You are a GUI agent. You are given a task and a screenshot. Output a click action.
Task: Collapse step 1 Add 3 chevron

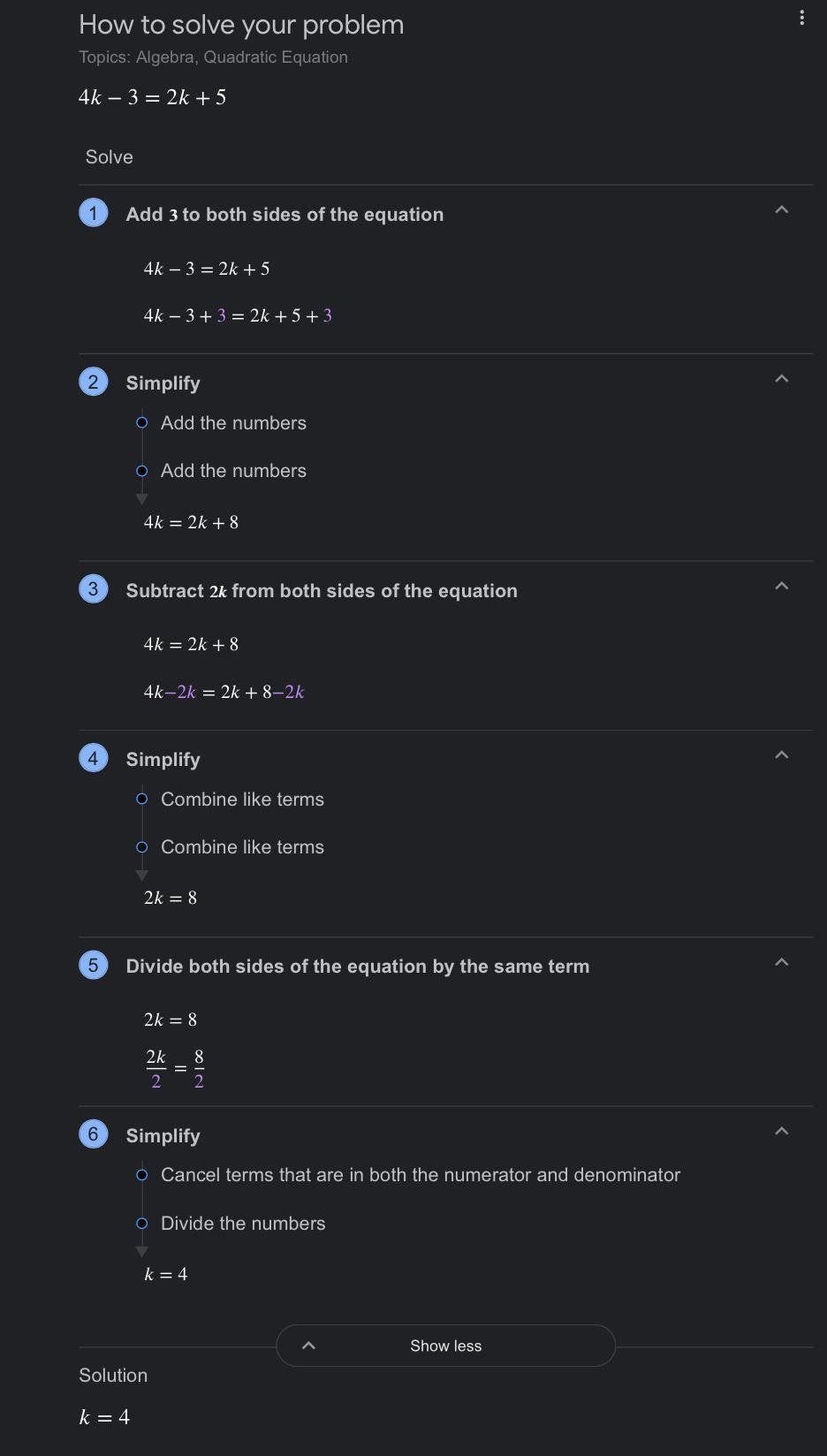tap(781, 210)
